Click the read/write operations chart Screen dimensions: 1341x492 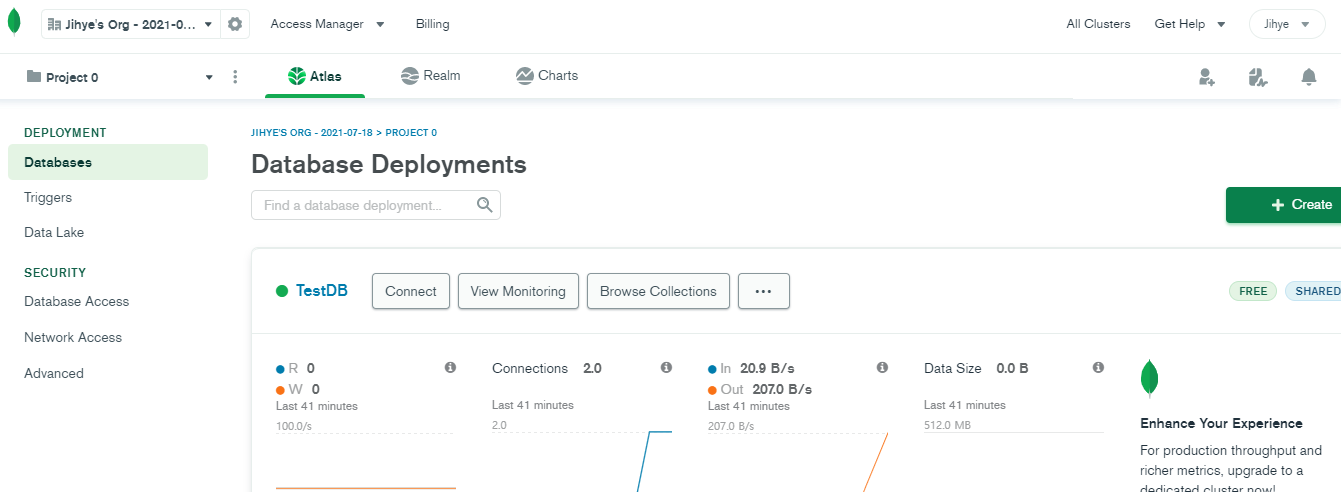point(366,461)
